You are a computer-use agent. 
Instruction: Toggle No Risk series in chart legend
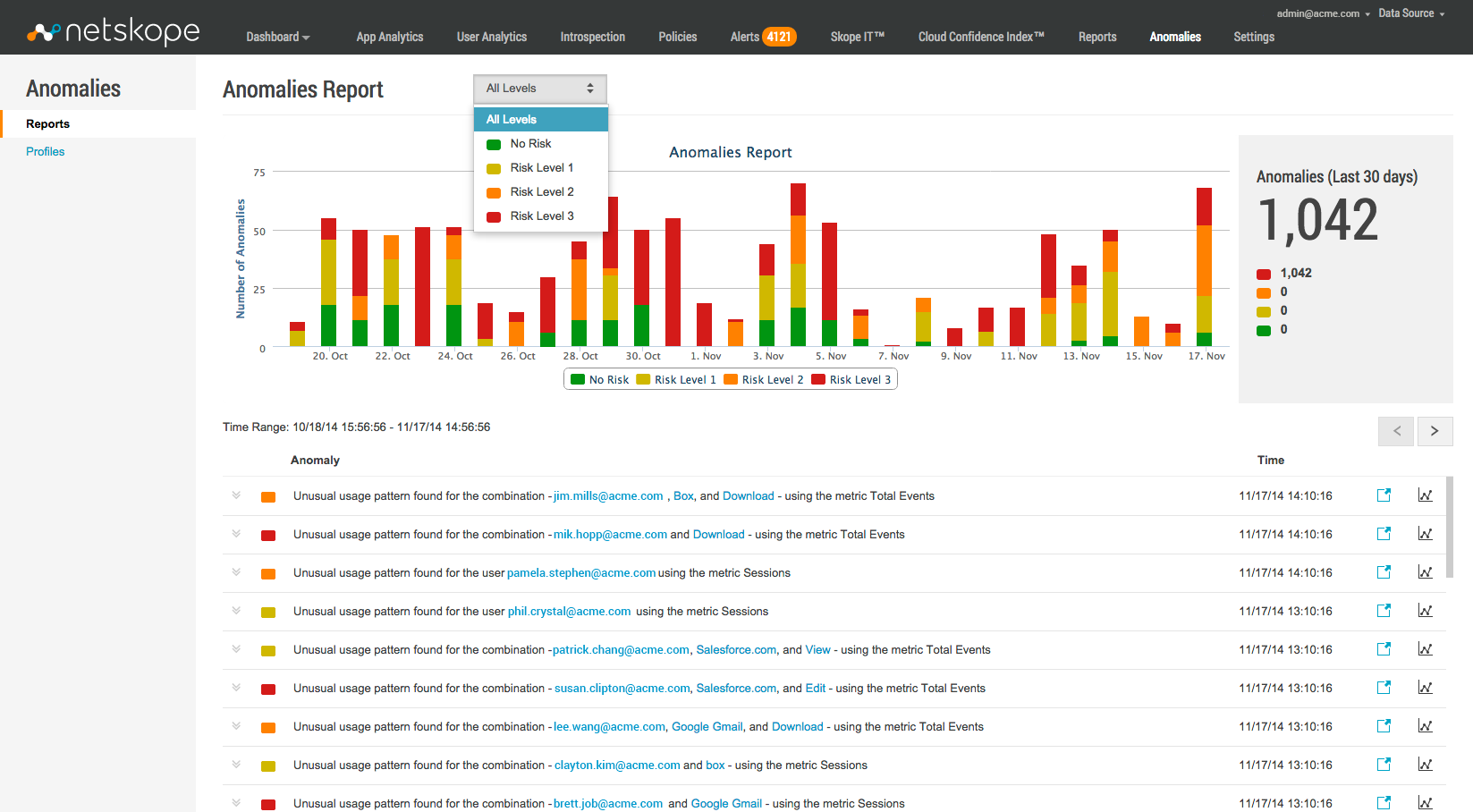point(600,380)
